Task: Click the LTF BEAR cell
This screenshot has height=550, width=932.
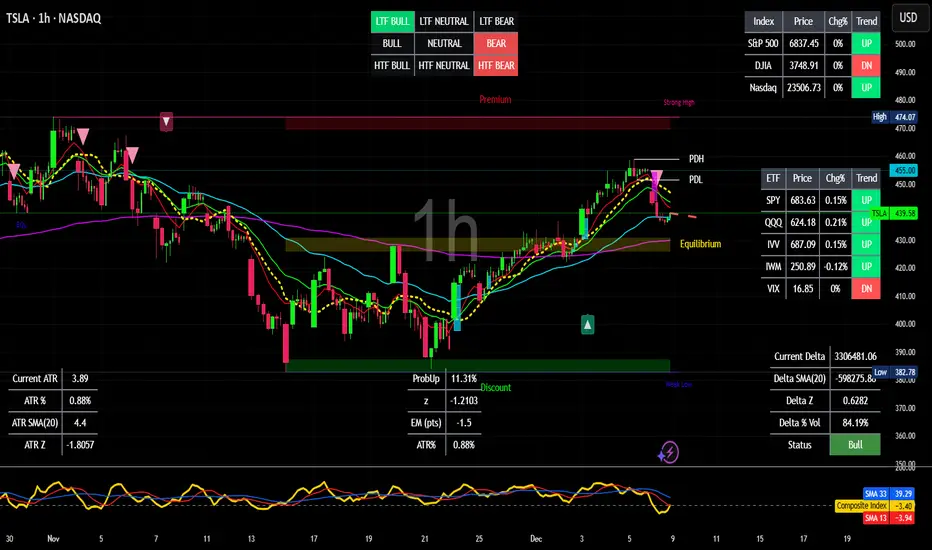Action: coord(496,21)
